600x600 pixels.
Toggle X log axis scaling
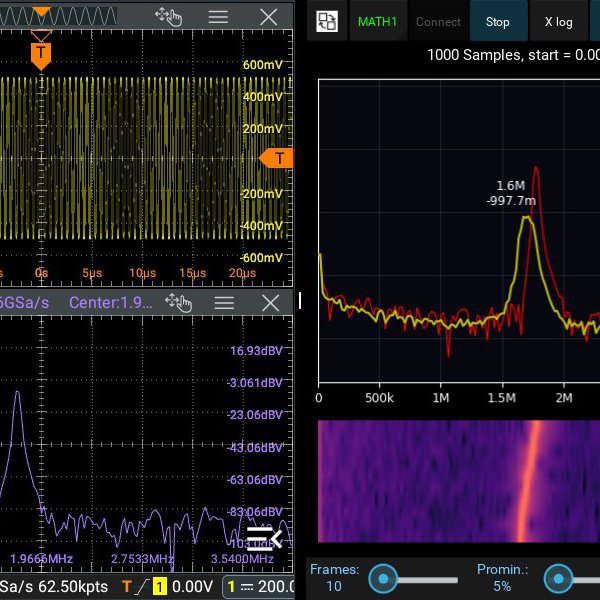click(558, 21)
